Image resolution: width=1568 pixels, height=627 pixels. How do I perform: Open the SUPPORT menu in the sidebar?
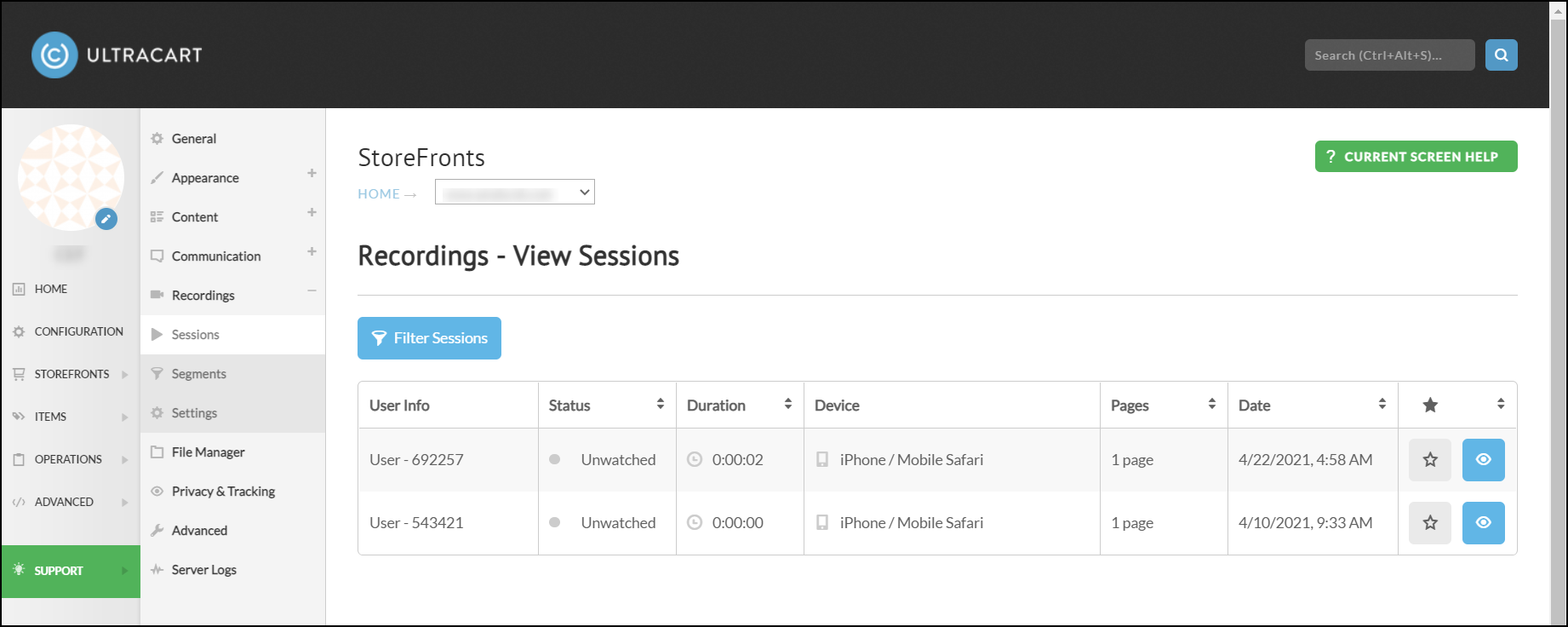click(x=71, y=571)
